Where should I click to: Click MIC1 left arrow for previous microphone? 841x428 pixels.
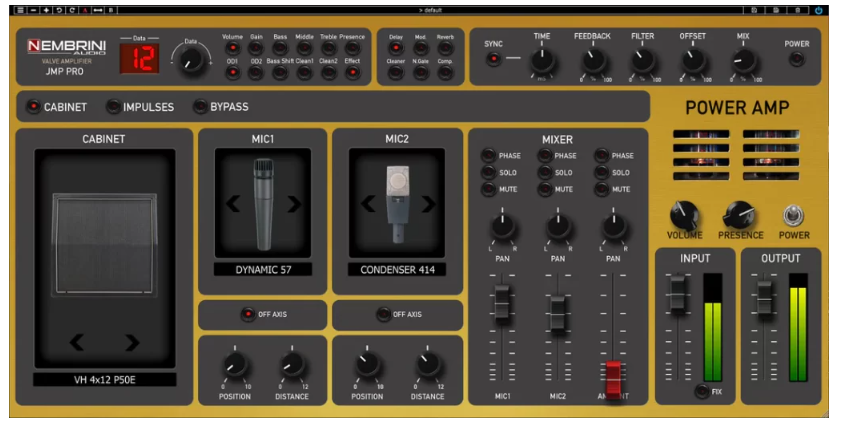point(233,204)
